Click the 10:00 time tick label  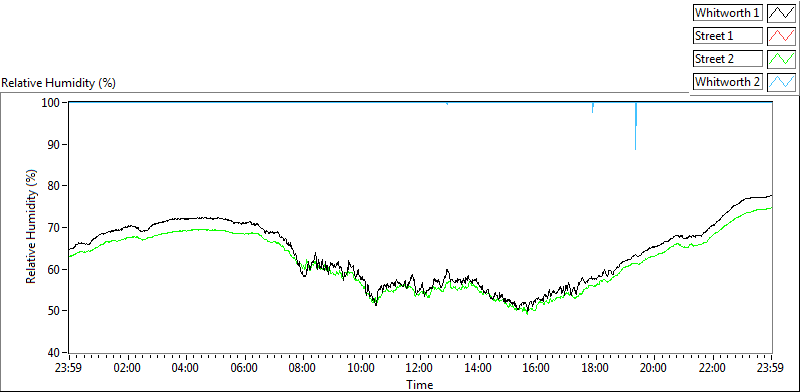[x=362, y=368]
